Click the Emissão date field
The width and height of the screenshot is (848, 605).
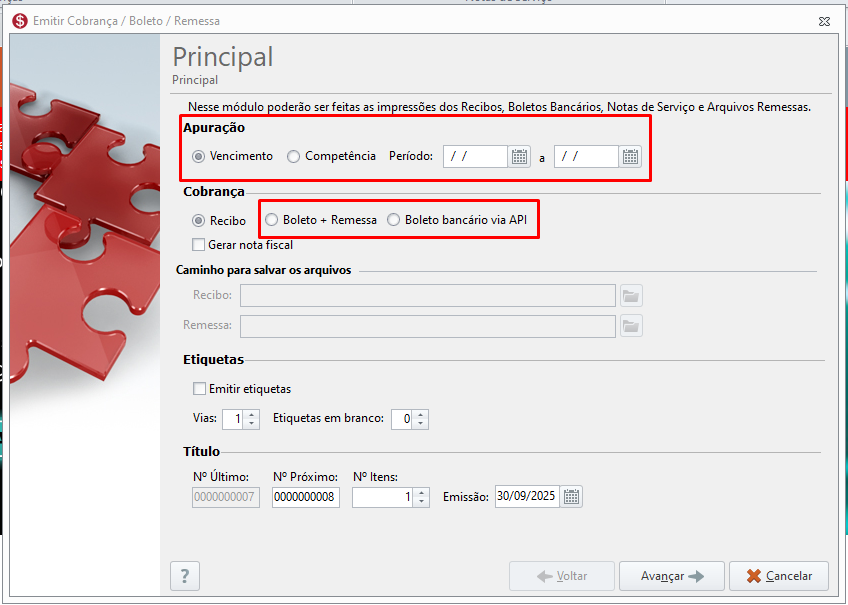point(527,496)
